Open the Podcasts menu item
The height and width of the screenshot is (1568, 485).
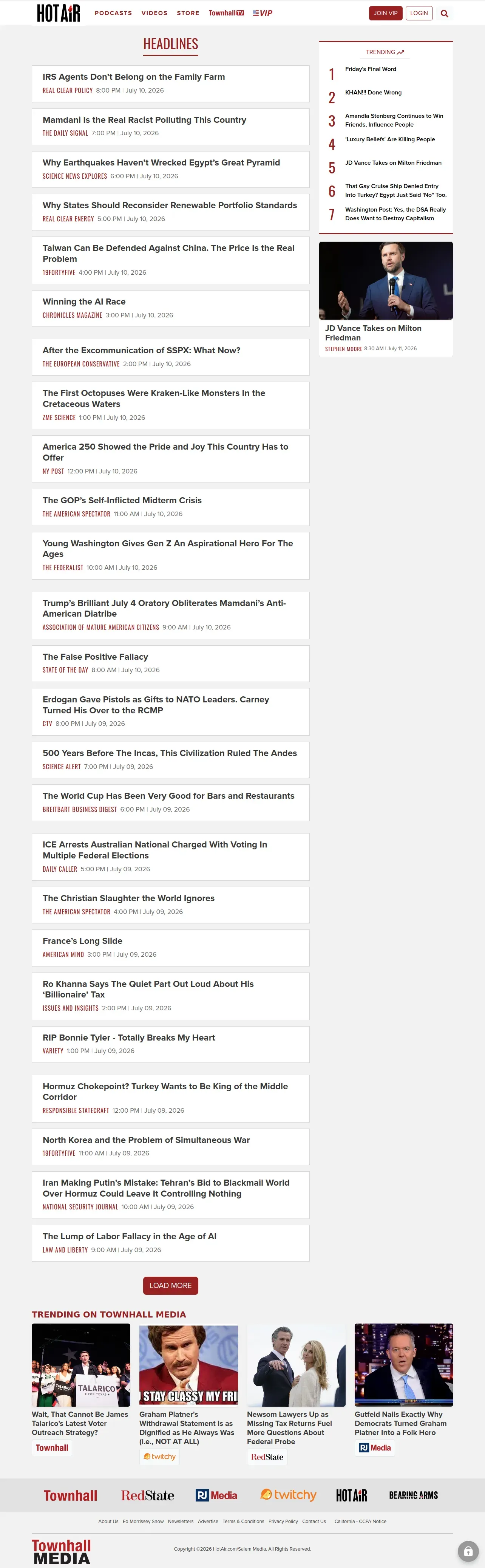(113, 13)
